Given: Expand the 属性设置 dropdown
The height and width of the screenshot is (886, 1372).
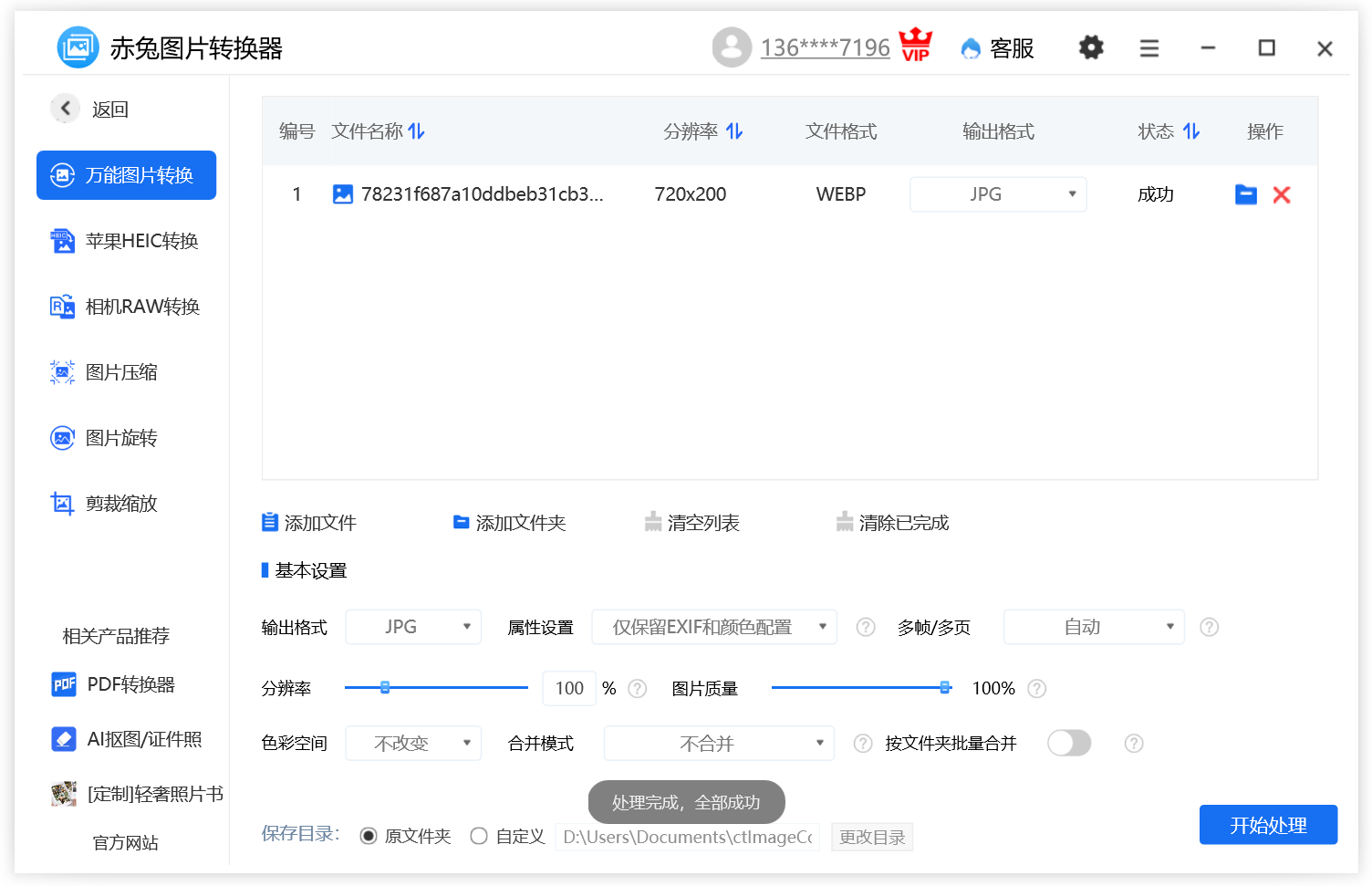Looking at the screenshot, I should tap(714, 627).
